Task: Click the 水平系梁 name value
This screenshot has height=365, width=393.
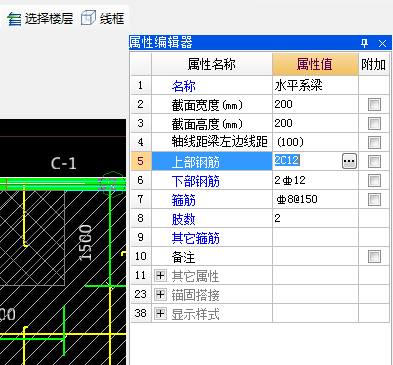Action: 298,86
